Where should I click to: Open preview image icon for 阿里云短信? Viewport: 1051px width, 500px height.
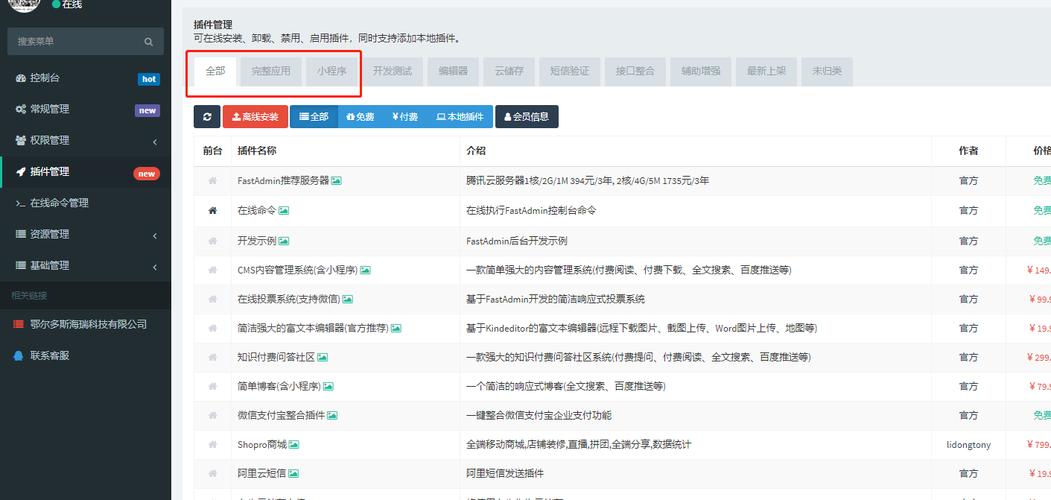coord(294,473)
